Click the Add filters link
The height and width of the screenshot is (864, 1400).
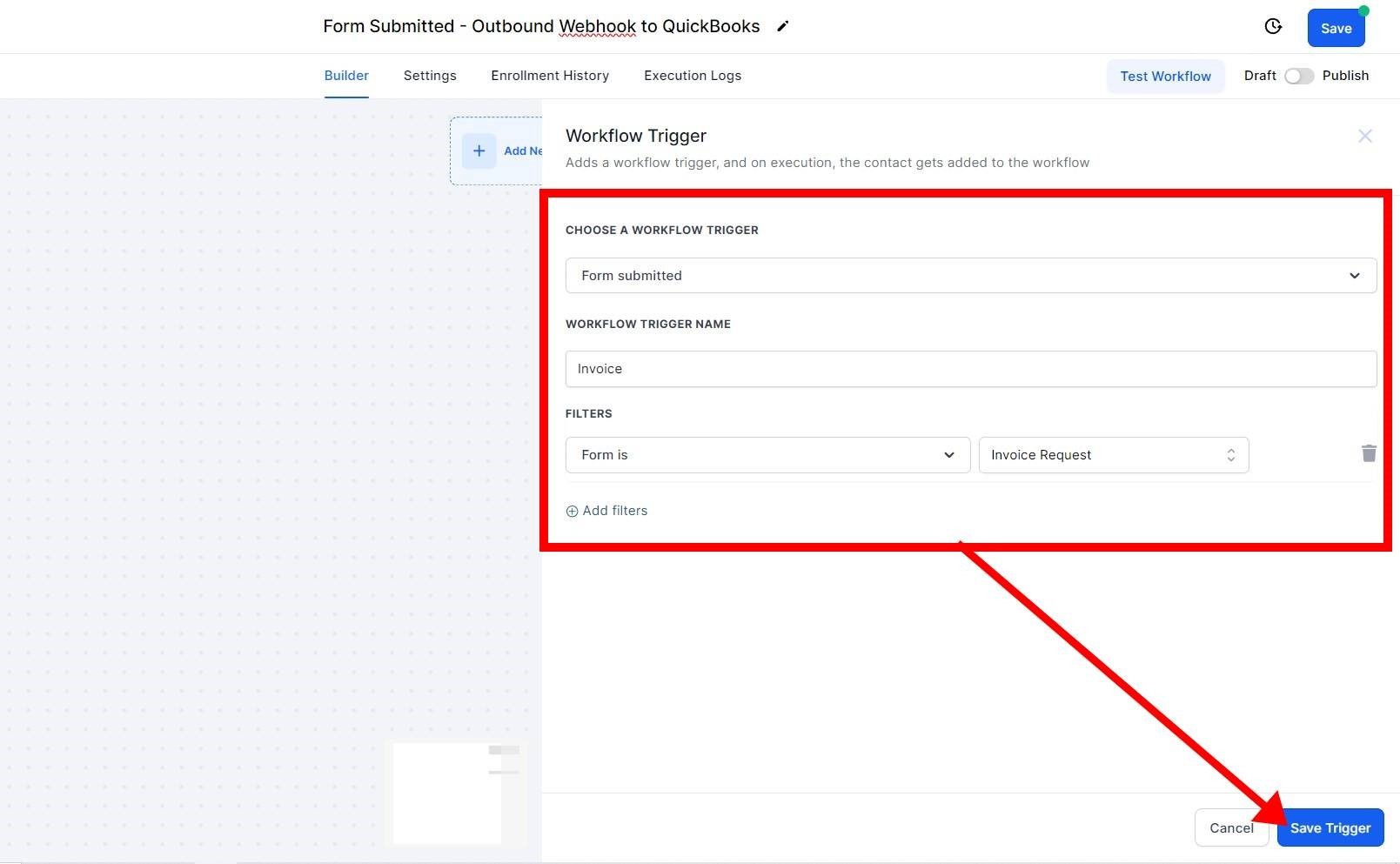614,511
